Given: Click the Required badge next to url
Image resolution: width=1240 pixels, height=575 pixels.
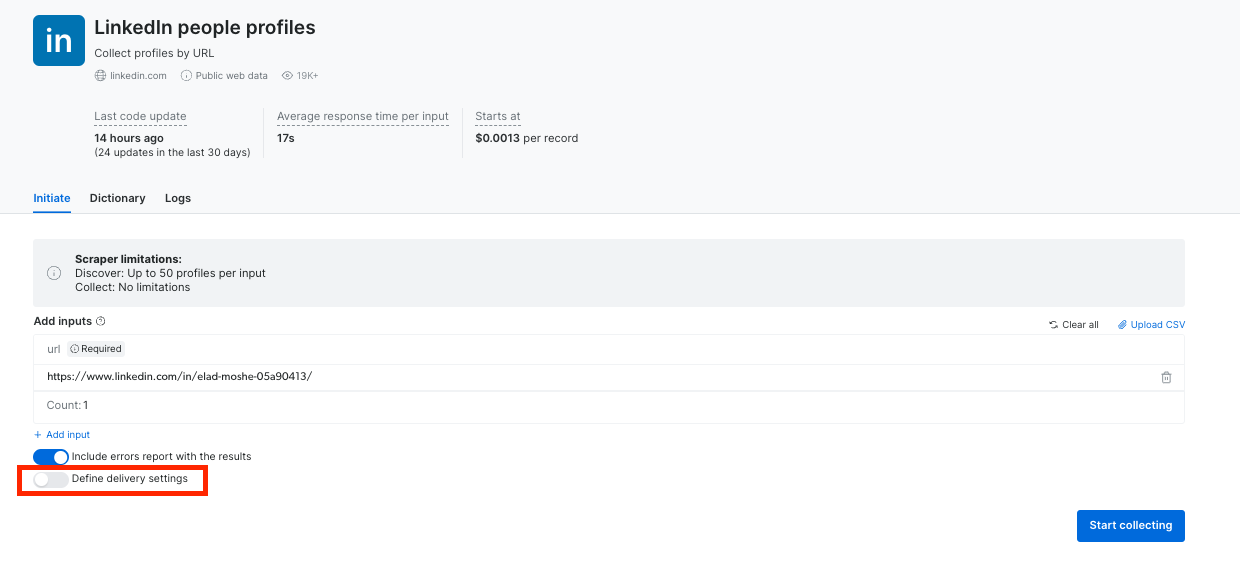Looking at the screenshot, I should coord(96,349).
